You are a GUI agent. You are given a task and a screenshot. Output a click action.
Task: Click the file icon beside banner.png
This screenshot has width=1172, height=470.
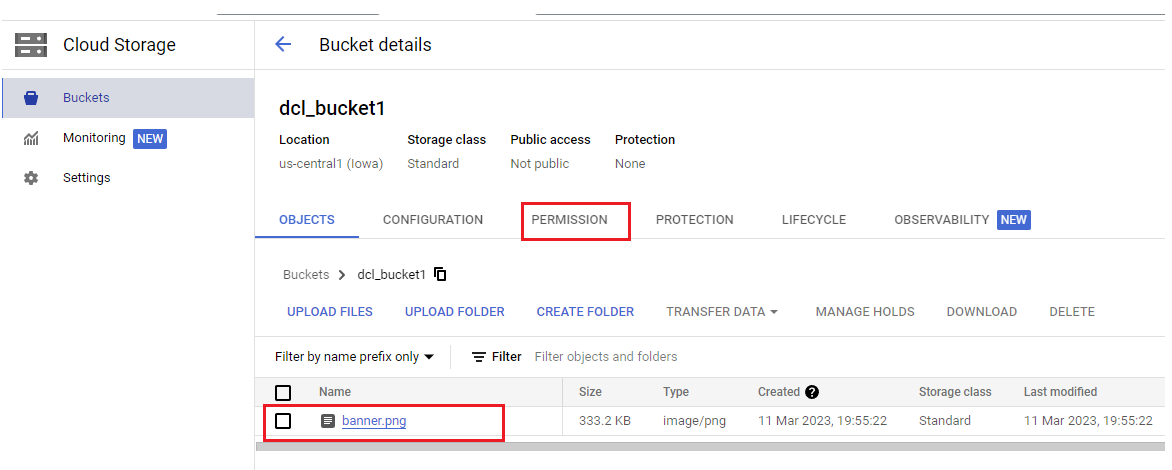click(x=327, y=421)
